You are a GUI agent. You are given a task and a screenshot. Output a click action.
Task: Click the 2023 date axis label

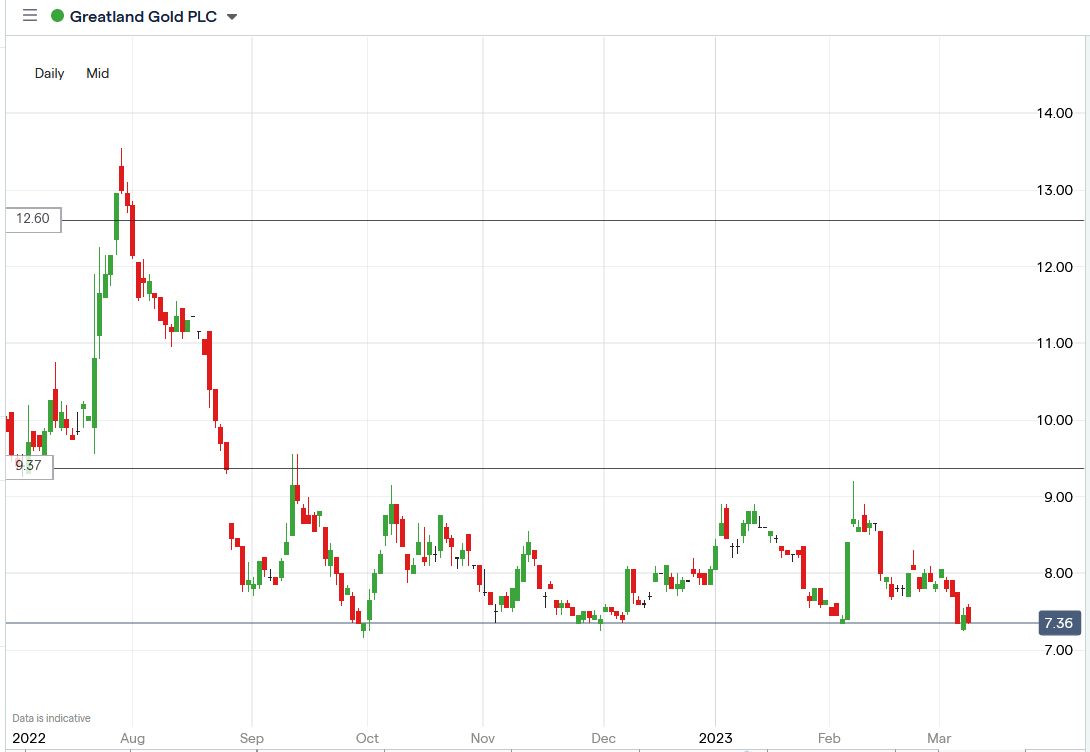point(715,738)
